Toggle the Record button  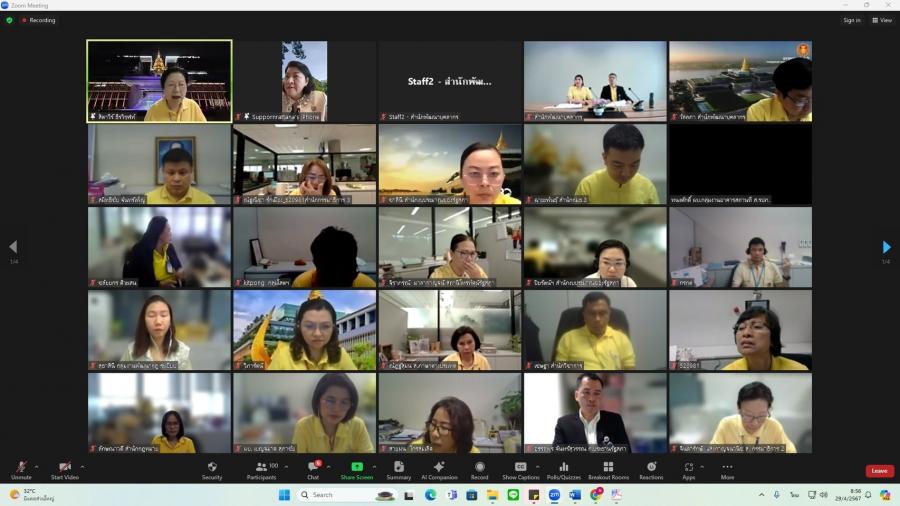[x=480, y=469]
